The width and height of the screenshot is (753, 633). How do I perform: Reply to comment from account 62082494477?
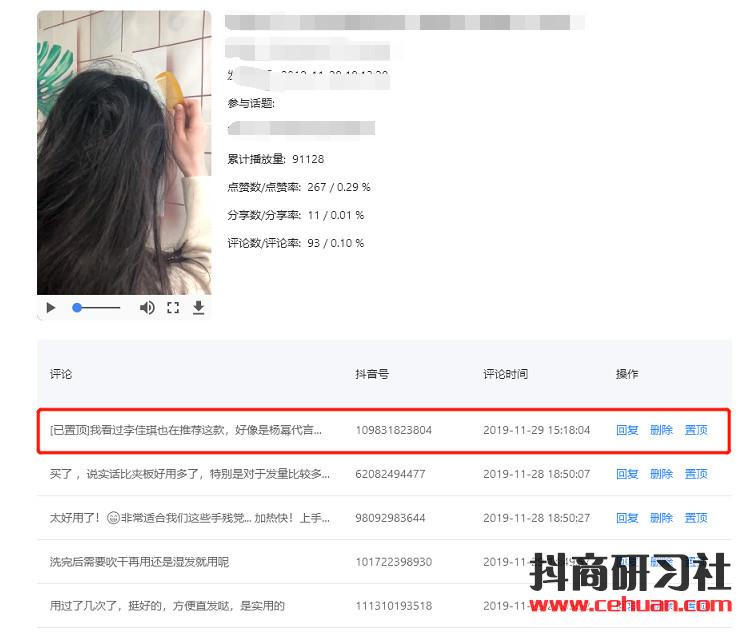(x=627, y=474)
